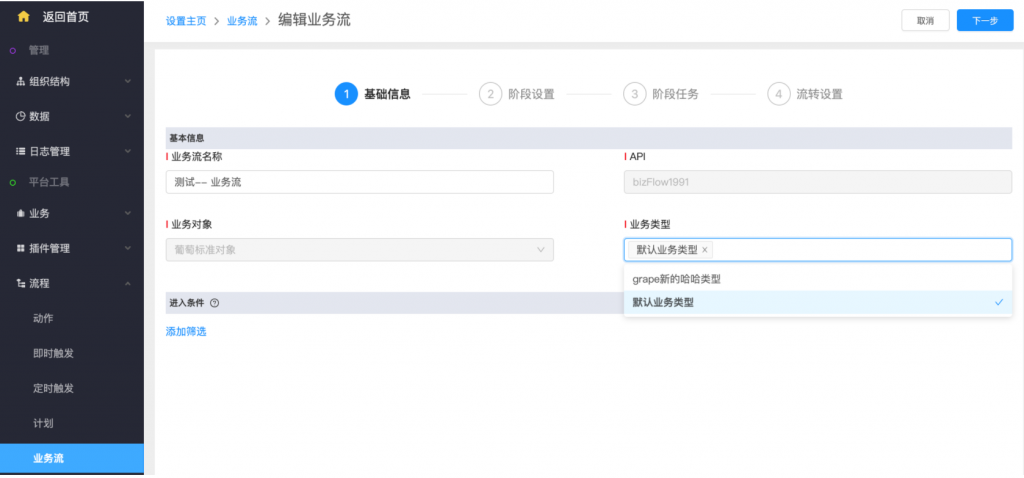
Task: Click the help icon next to 进入条件
Action: pyautogui.click(x=215, y=303)
